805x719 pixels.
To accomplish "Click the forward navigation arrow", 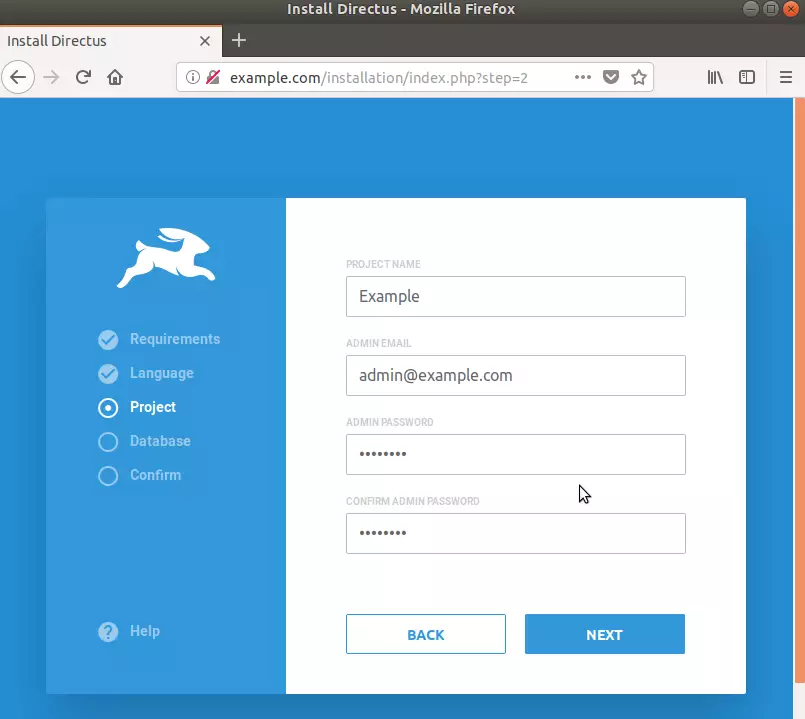I will coord(51,78).
